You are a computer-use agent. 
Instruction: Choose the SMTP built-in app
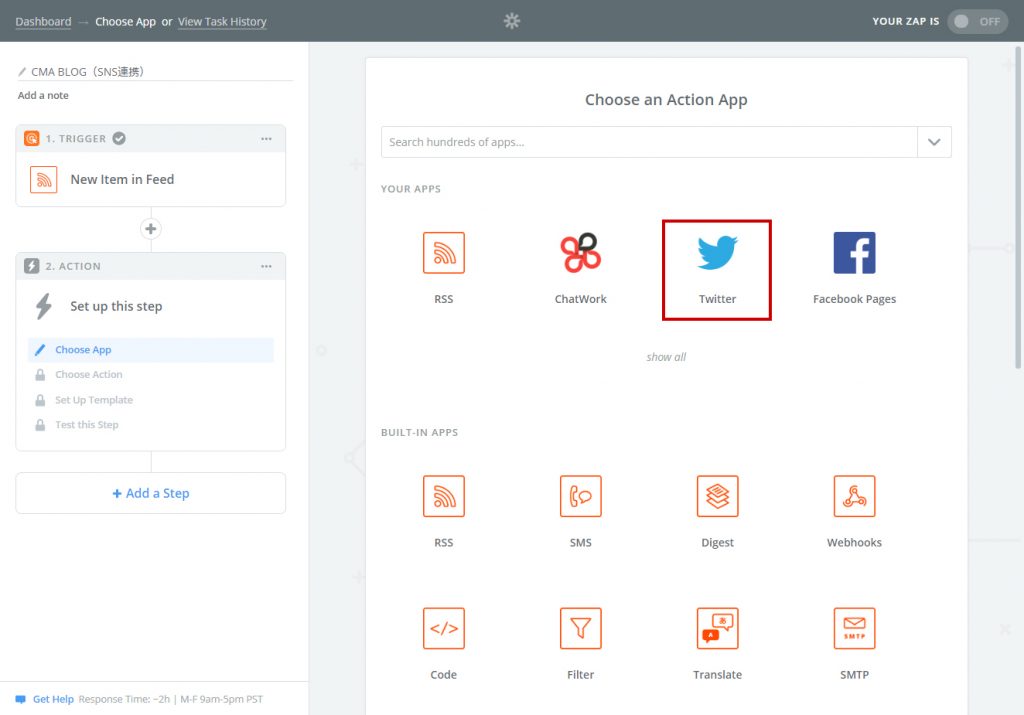[854, 628]
